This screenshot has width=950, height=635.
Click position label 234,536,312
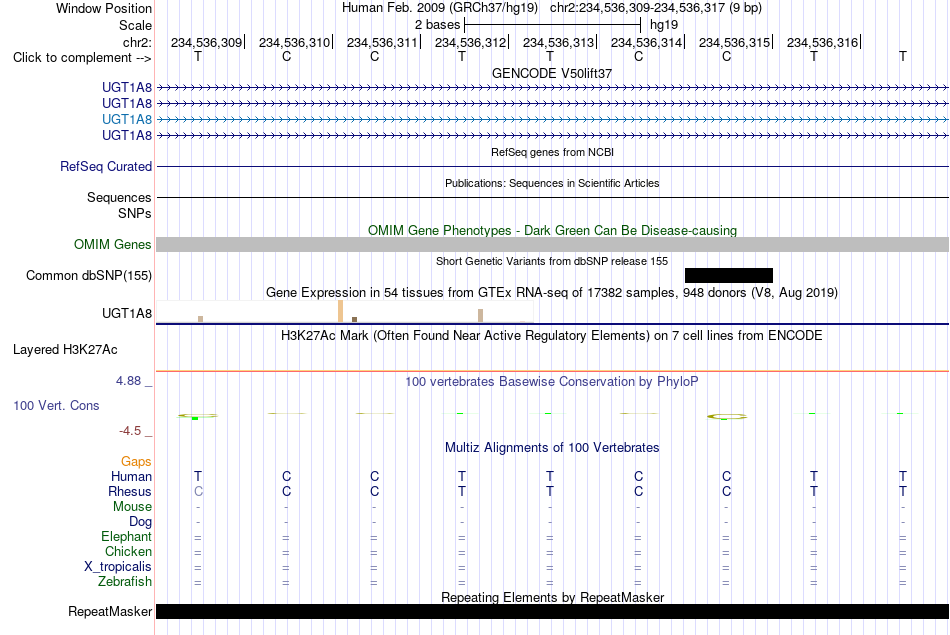coord(470,42)
